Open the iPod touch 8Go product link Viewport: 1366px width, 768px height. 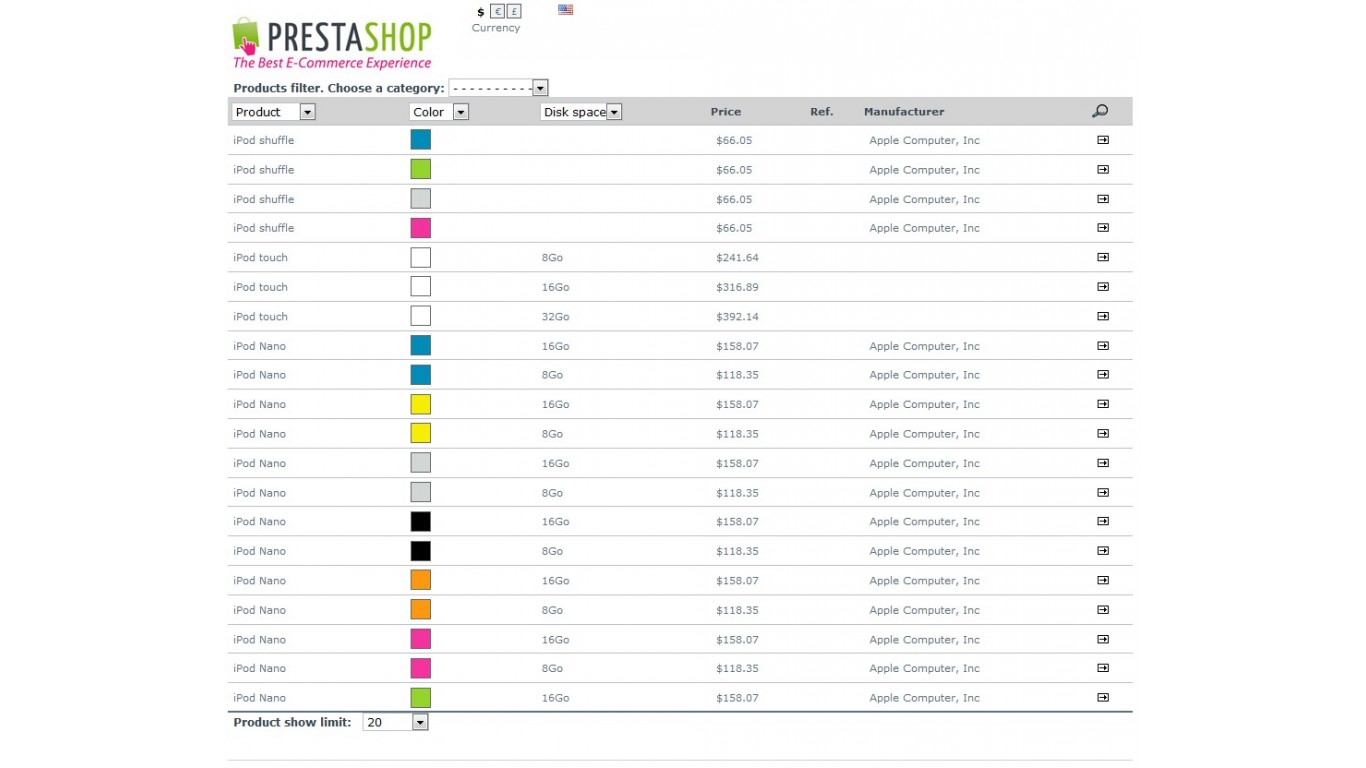click(260, 257)
